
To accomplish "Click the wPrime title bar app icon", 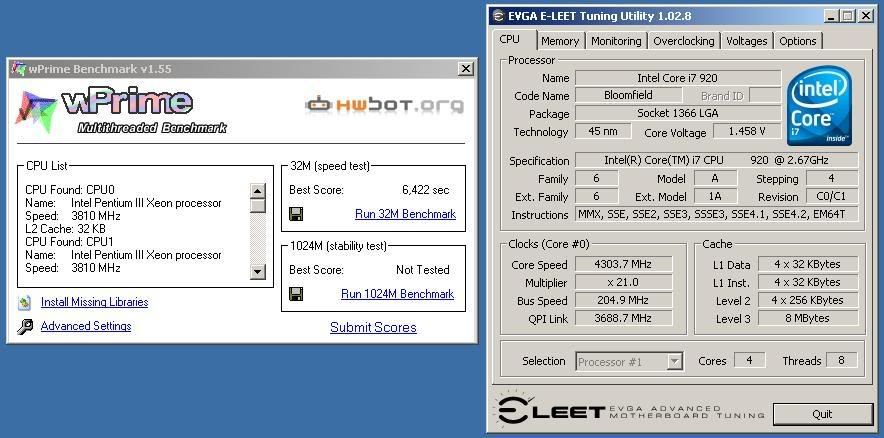I will pos(19,69).
